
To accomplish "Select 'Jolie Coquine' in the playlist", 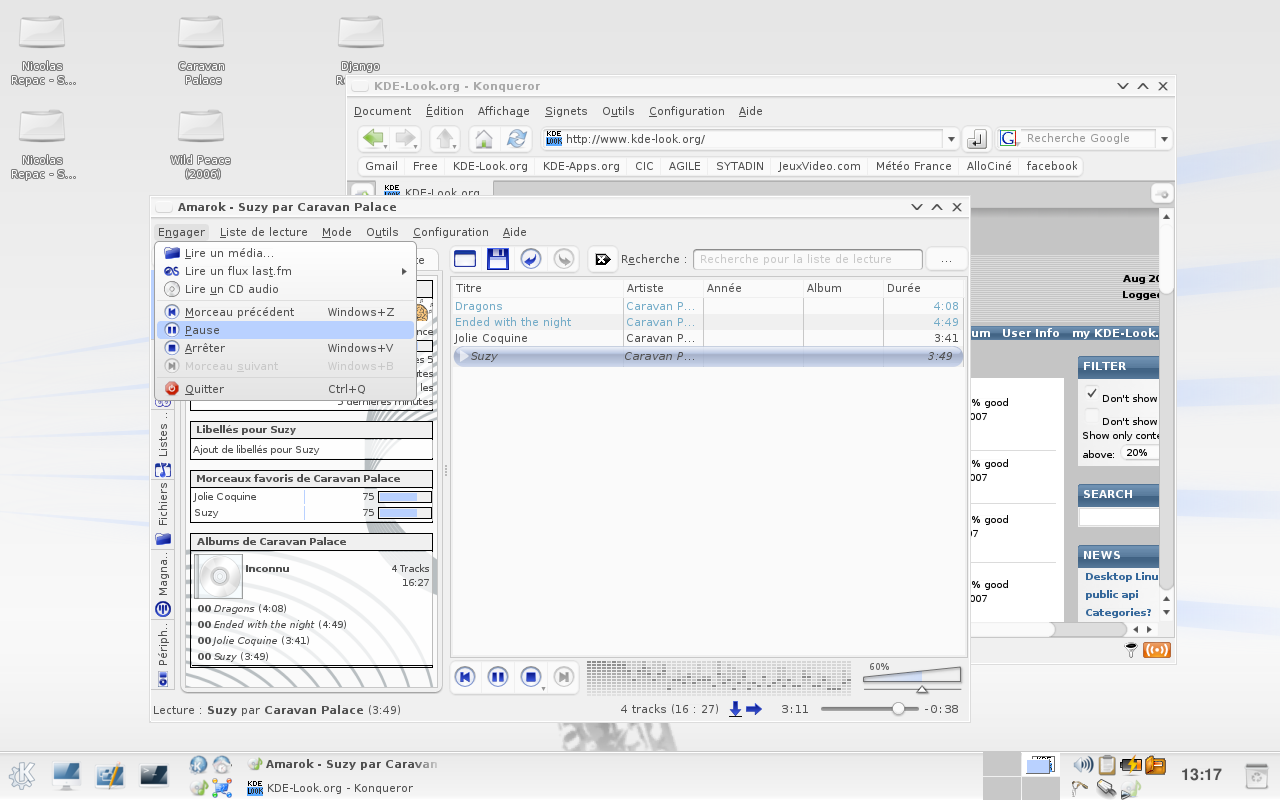I will pos(708,338).
